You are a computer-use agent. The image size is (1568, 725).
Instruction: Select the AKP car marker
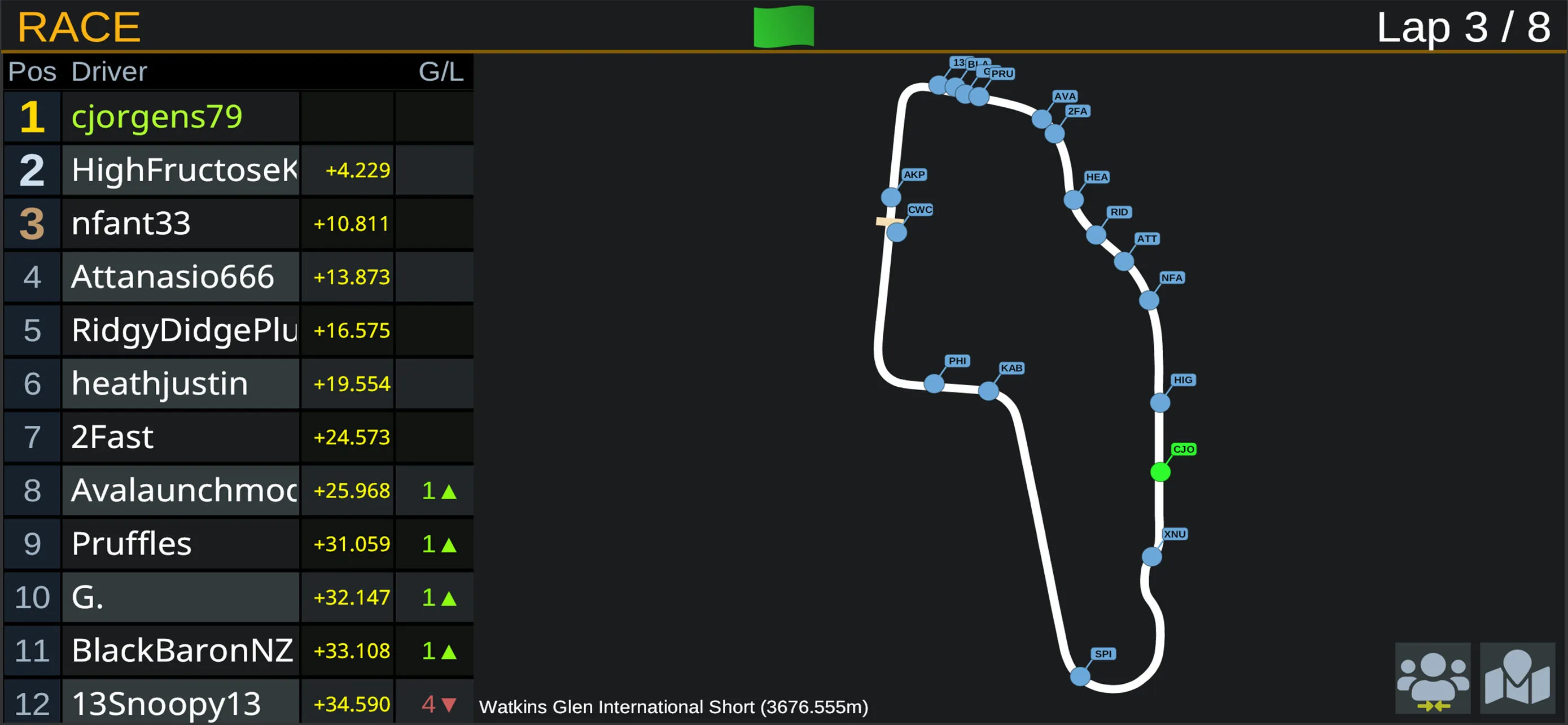[x=891, y=197]
